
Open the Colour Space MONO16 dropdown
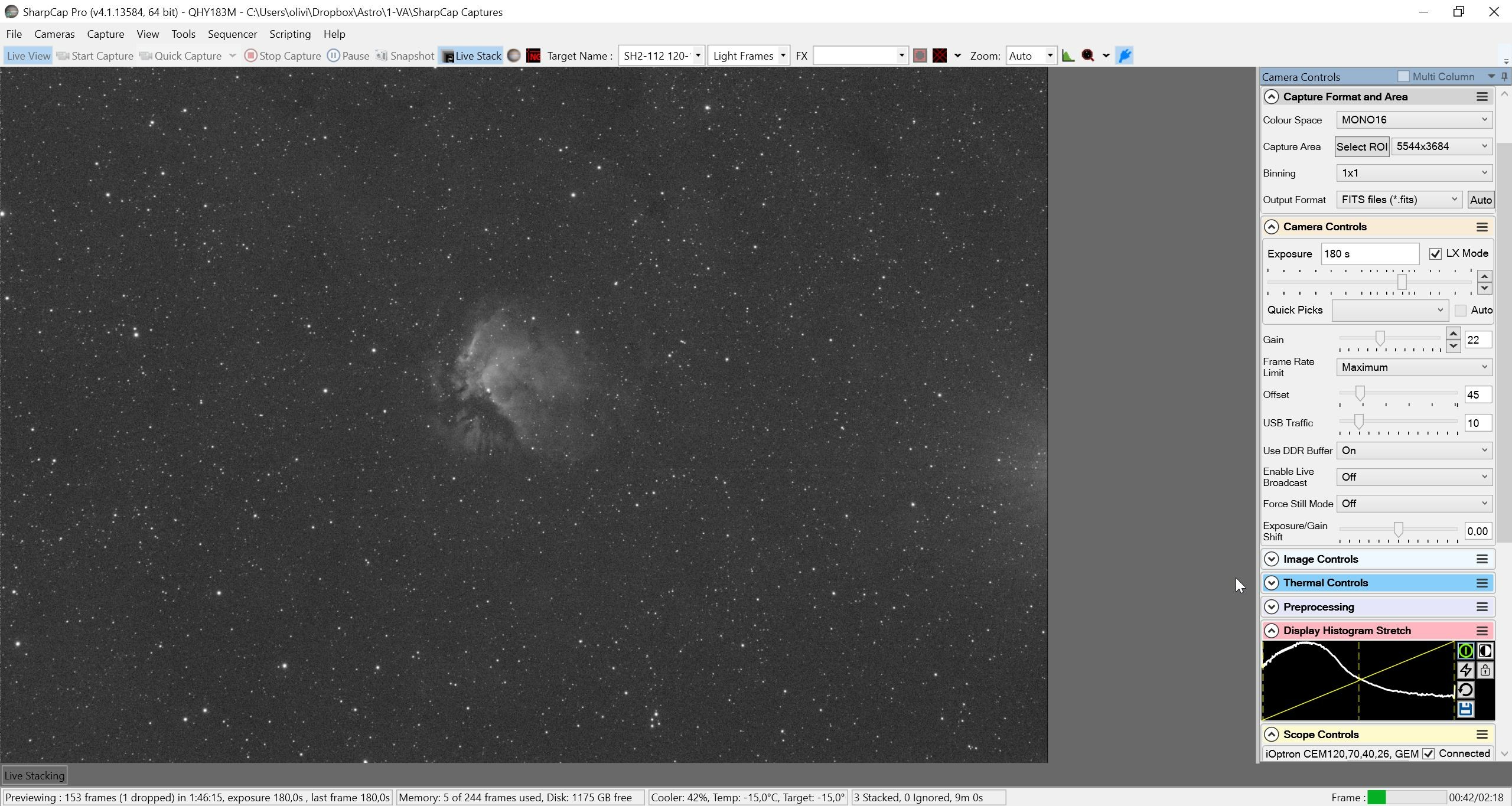[x=1414, y=120]
